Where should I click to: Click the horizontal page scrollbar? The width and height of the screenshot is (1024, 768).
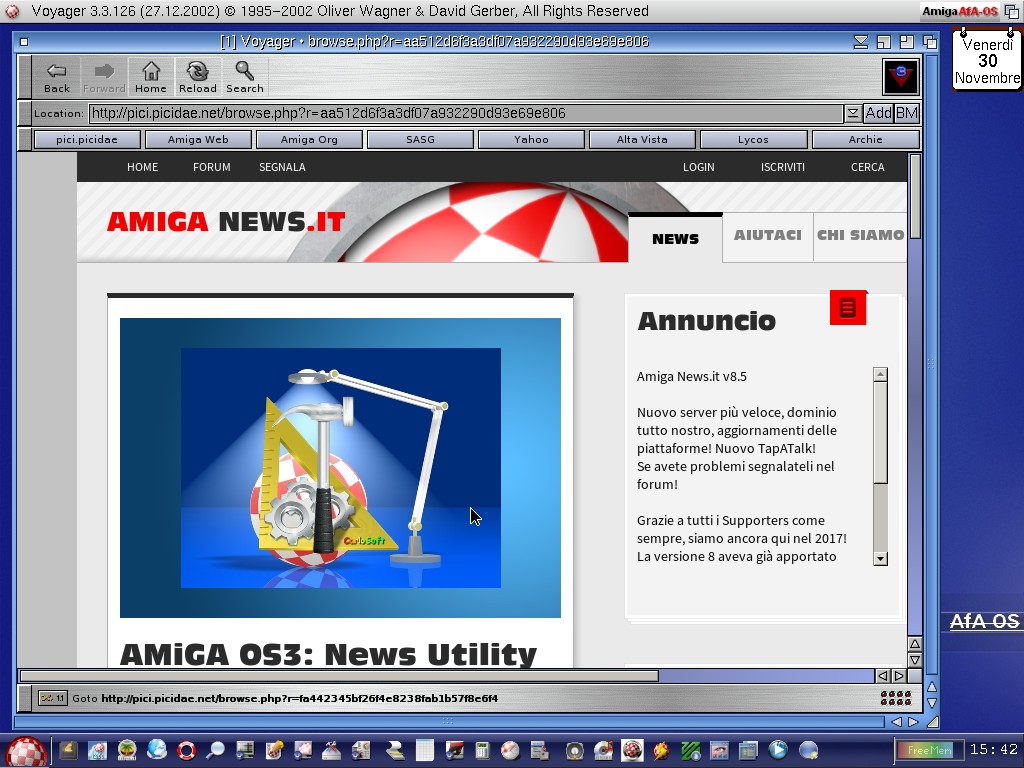pos(340,676)
